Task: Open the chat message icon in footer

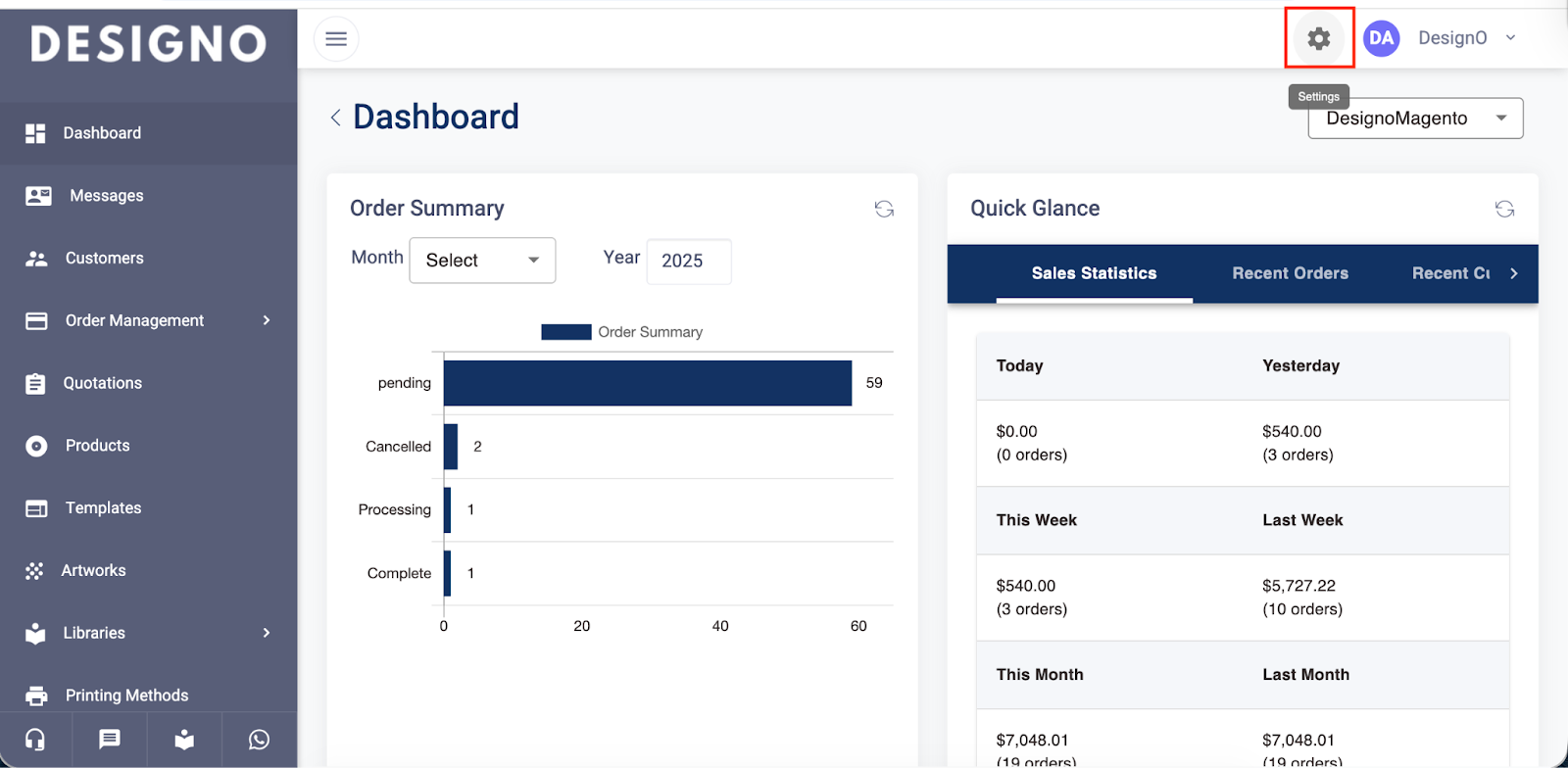Action: [110, 740]
